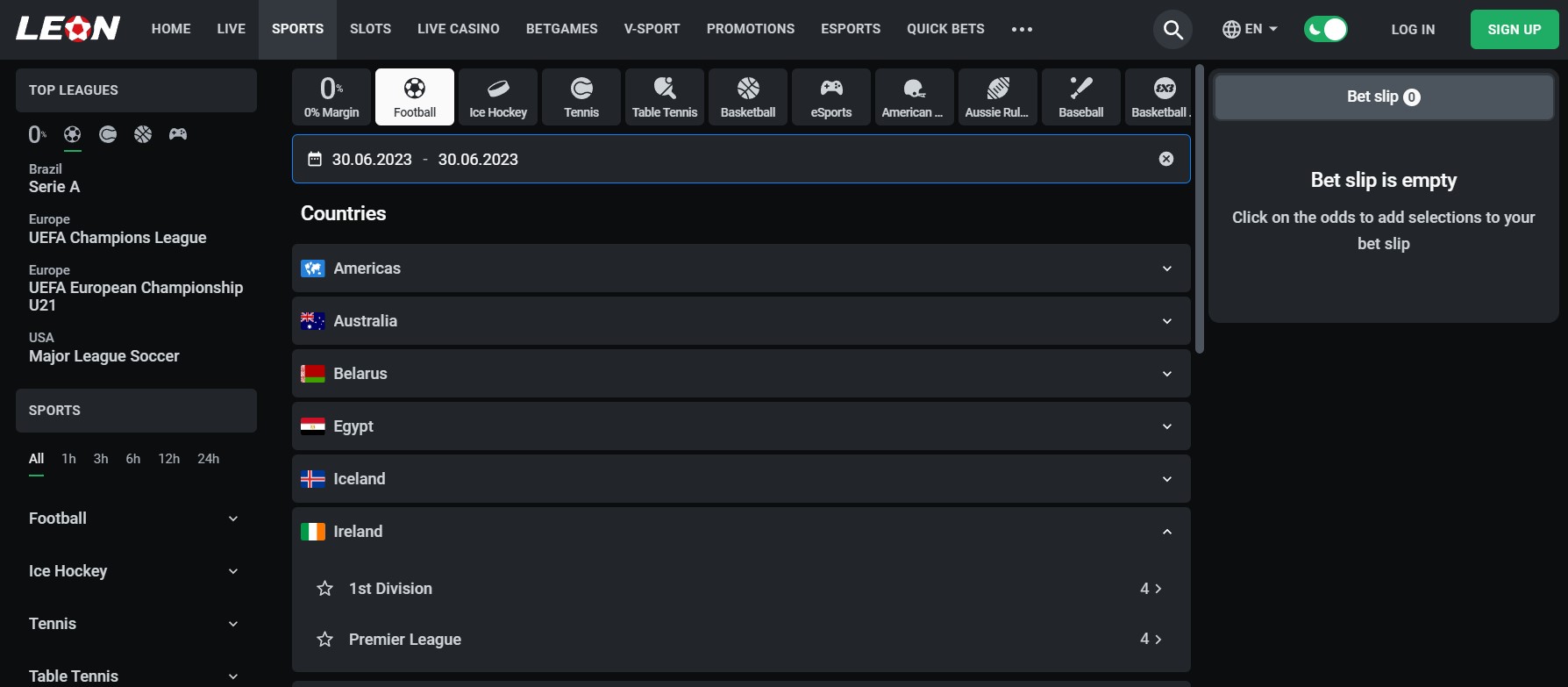Select the Baseball sport tile

(1081, 97)
